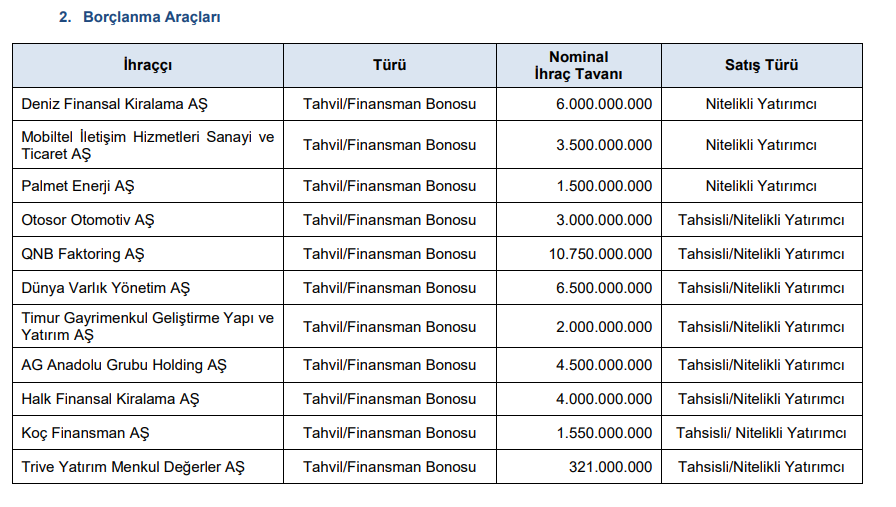Select the 10.750.000.000 nominal value
The image size is (896, 507).
(601, 254)
